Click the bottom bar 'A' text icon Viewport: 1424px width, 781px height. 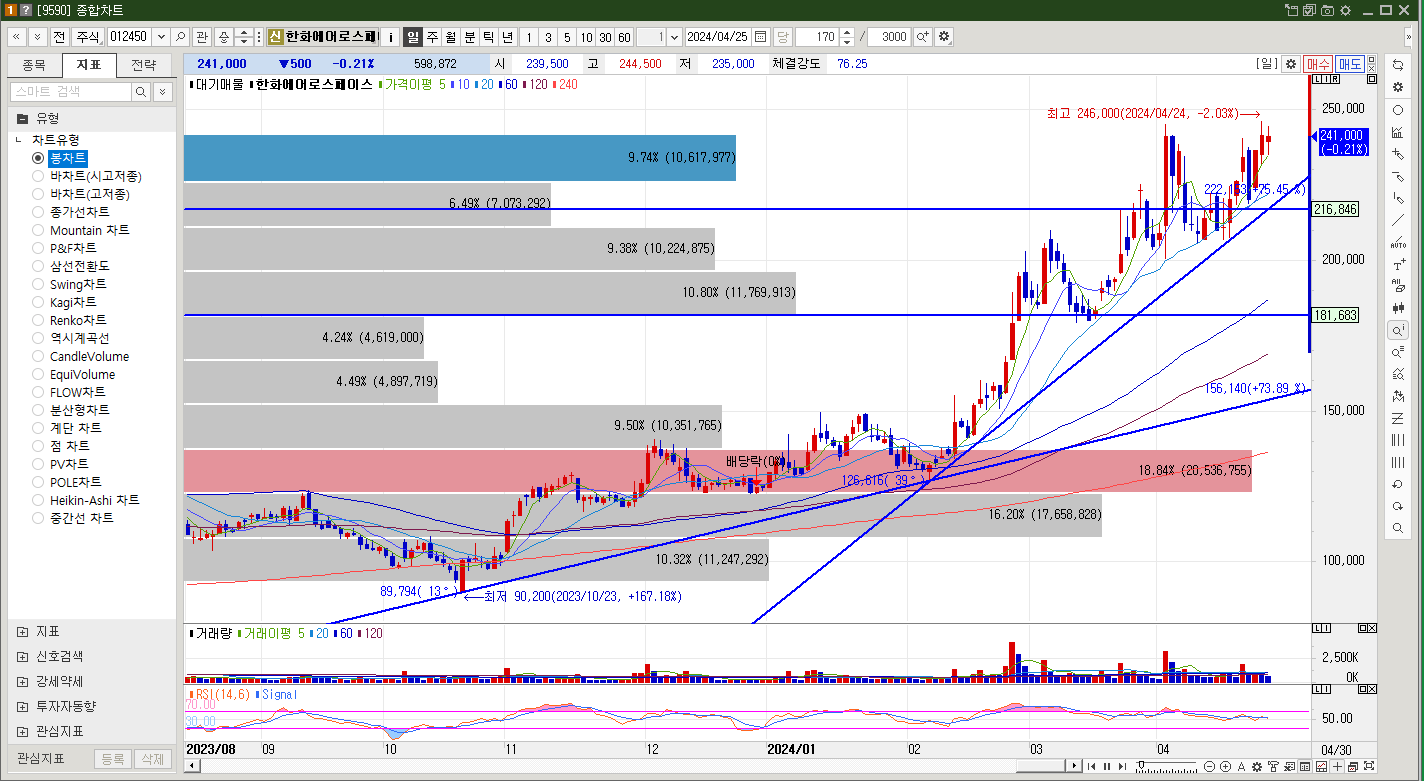coord(1242,767)
